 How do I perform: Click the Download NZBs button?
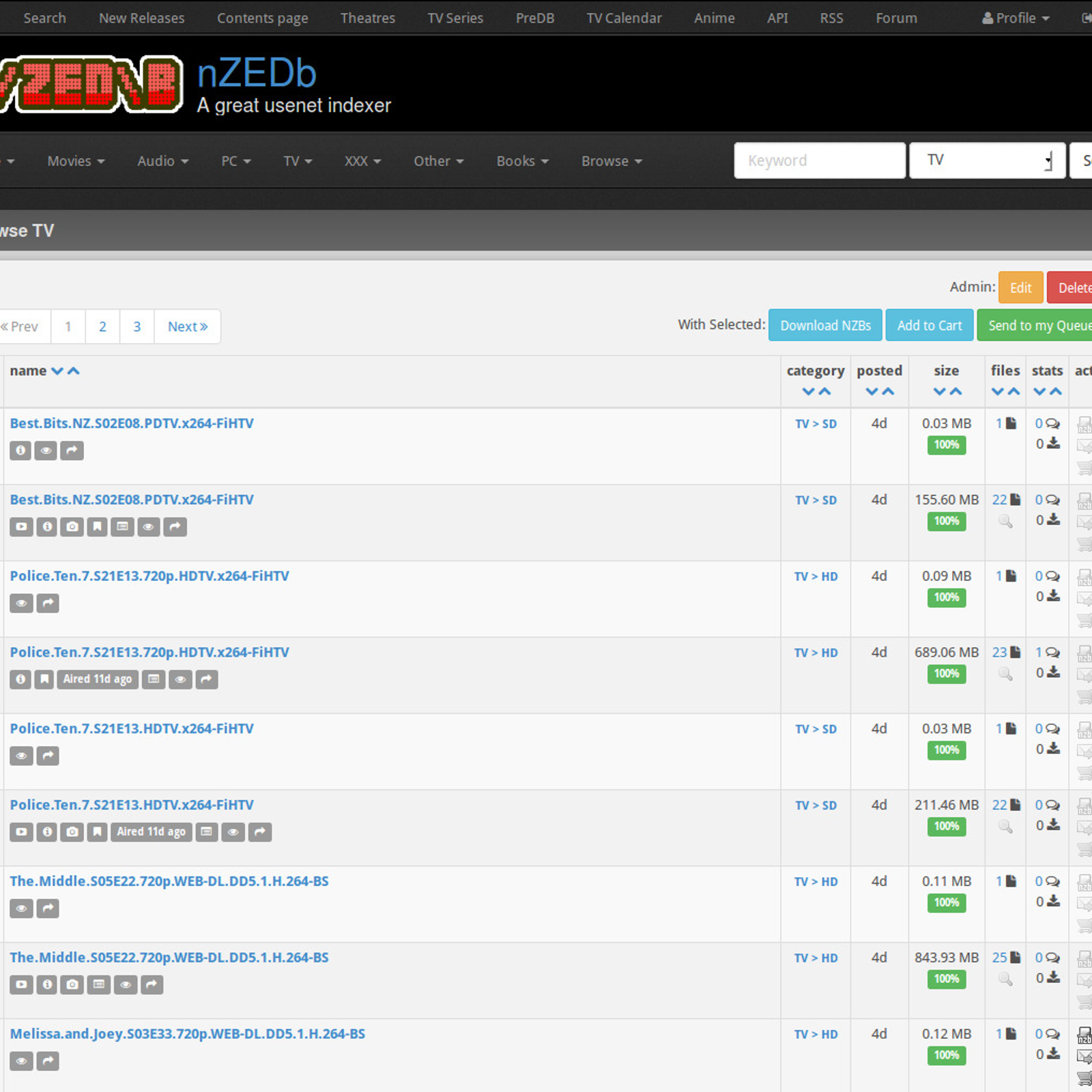(825, 326)
